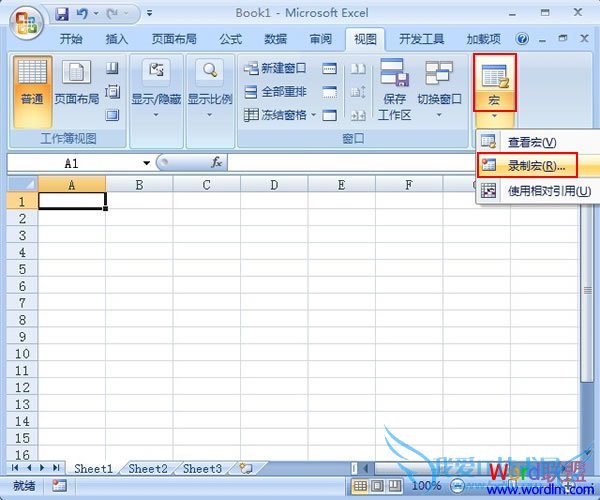Click cell A1
This screenshot has width=600, height=500.
point(72,201)
